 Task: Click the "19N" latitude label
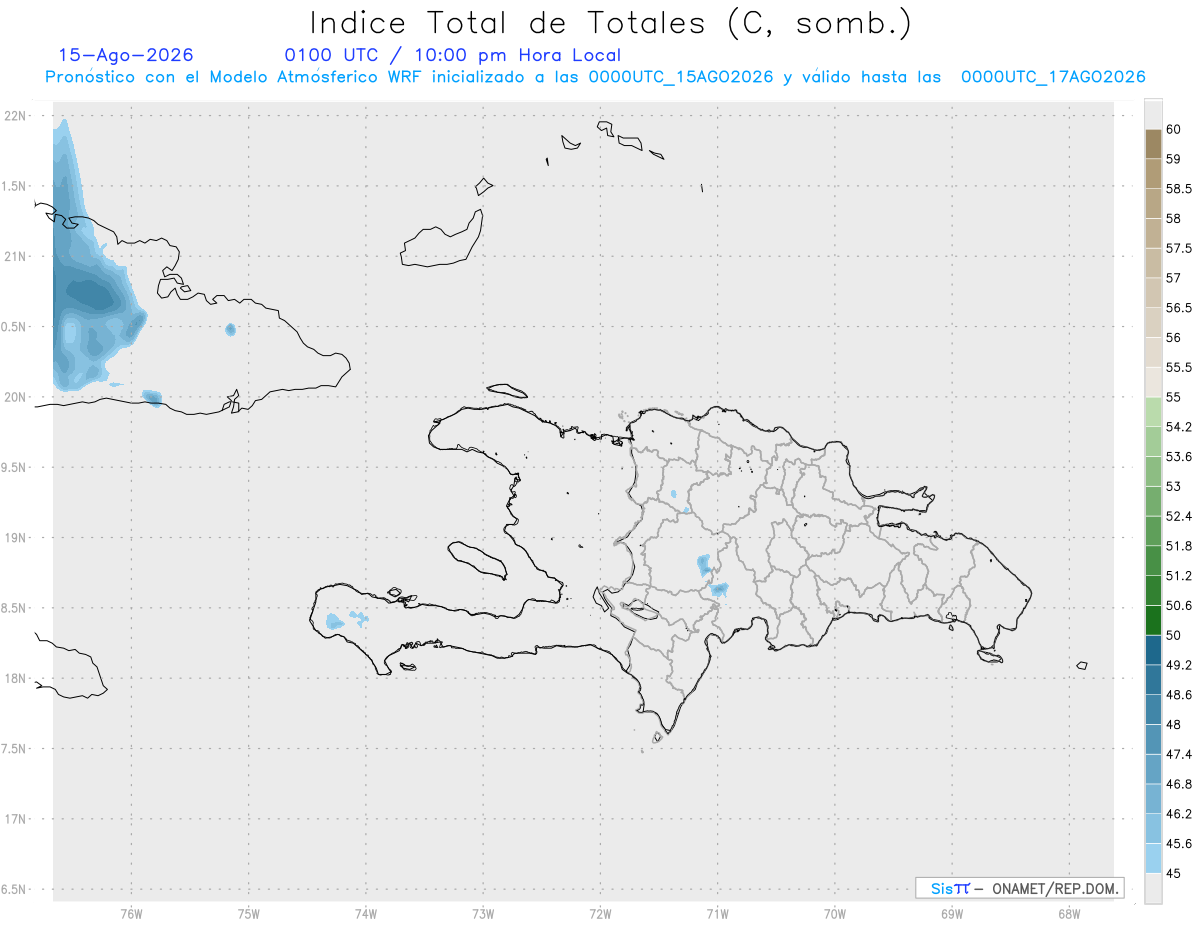coord(17,538)
